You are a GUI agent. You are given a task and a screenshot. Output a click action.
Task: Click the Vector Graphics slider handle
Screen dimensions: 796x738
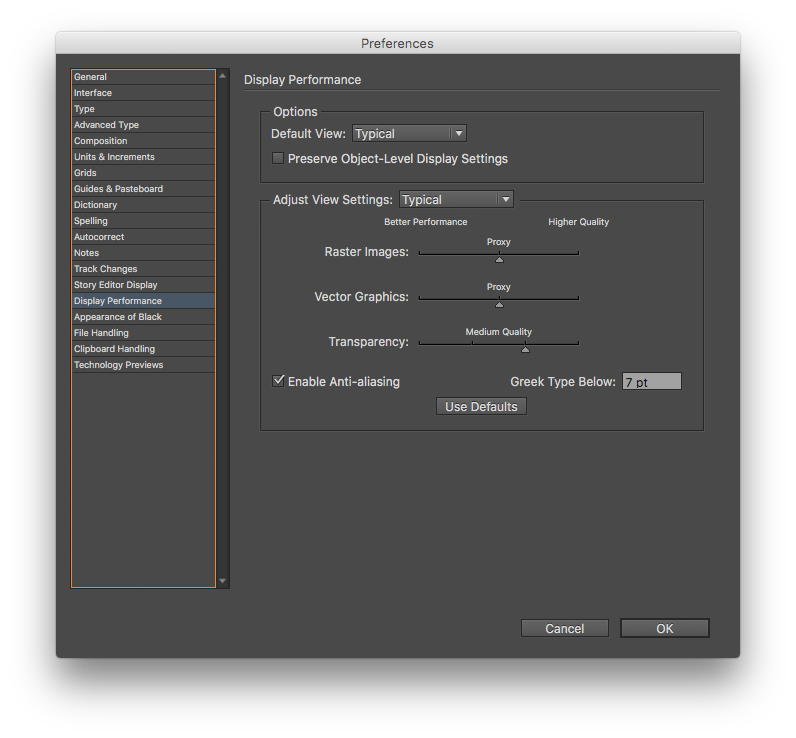coord(500,305)
